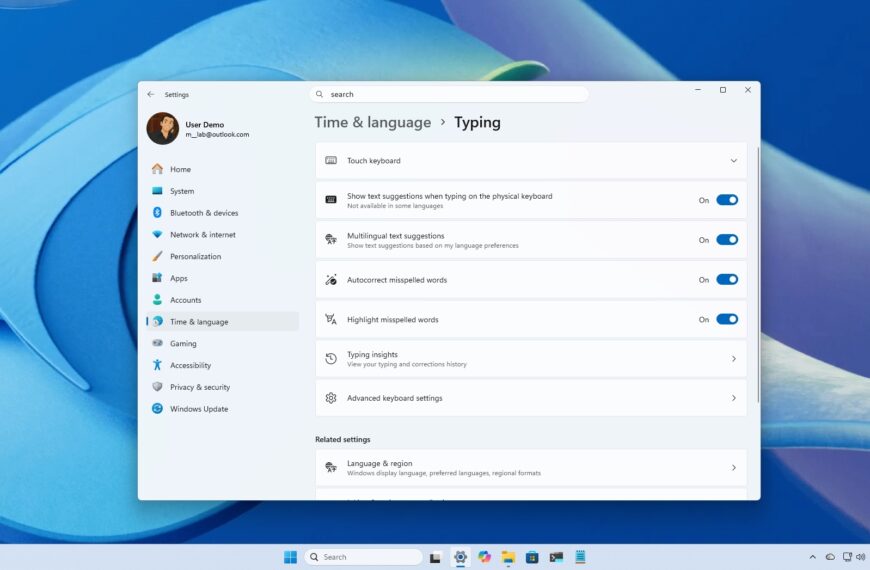The width and height of the screenshot is (870, 570).
Task: Click the User Demo avatar picture
Action: pyautogui.click(x=163, y=128)
